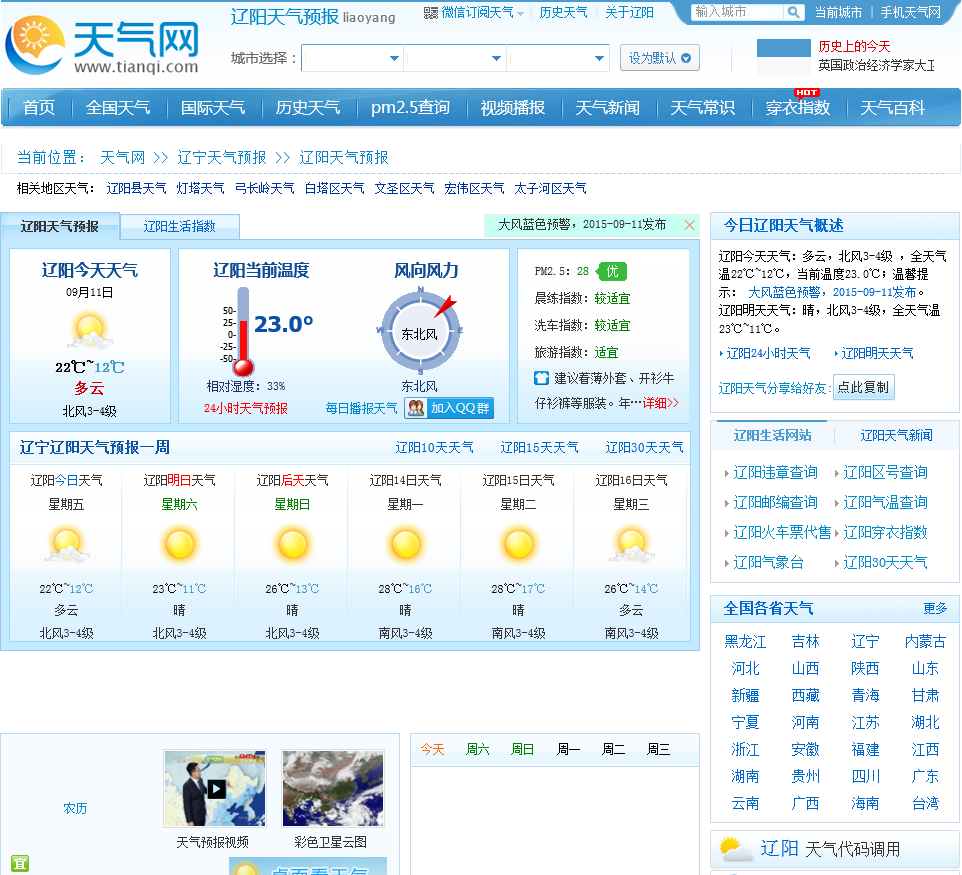Open the 辽阳15天天气 link
The height and width of the screenshot is (875, 962).
tap(539, 447)
